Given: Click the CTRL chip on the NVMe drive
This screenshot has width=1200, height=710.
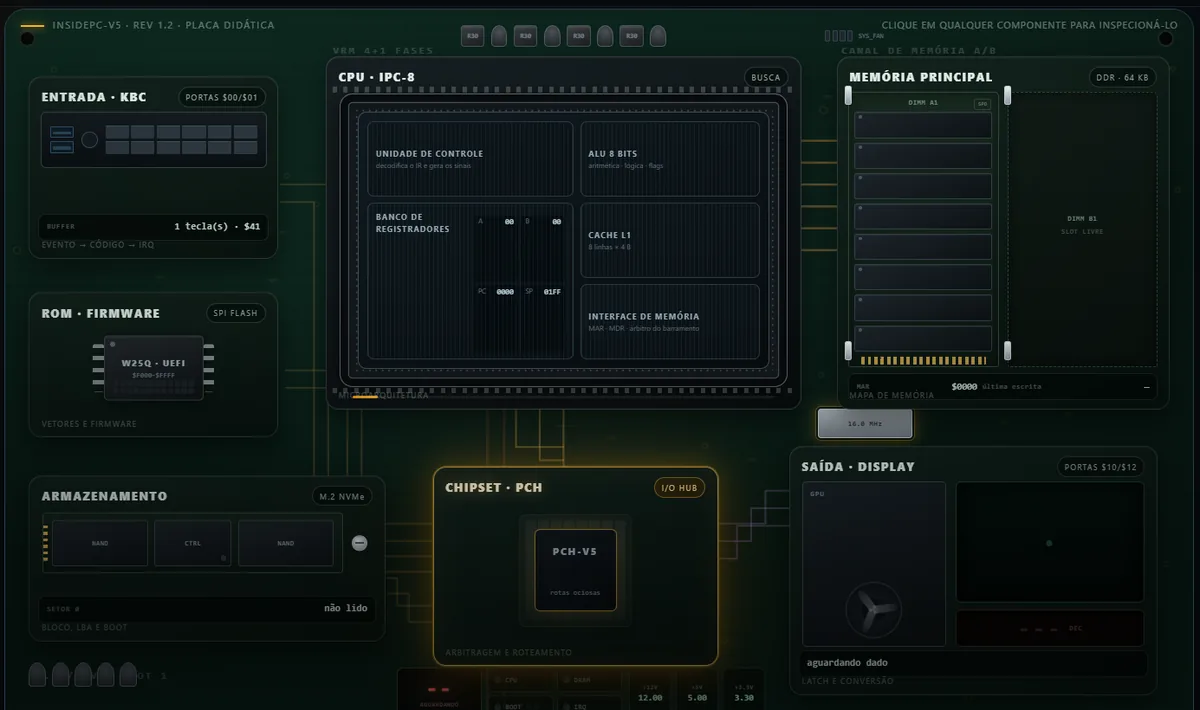Looking at the screenshot, I should [x=192, y=543].
